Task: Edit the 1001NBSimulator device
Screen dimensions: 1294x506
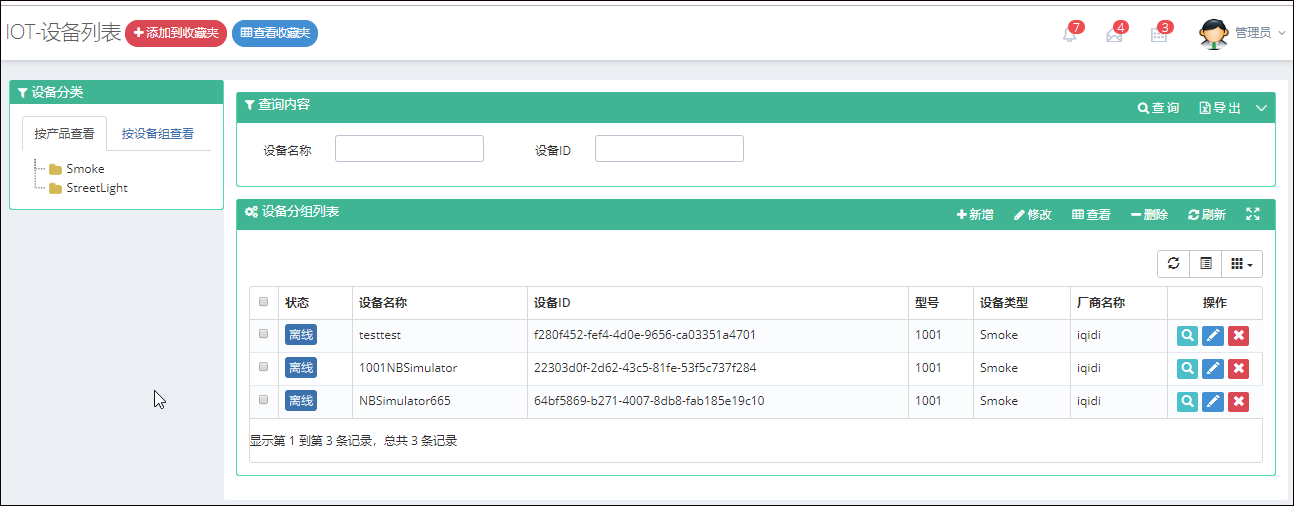Action: coord(1213,369)
